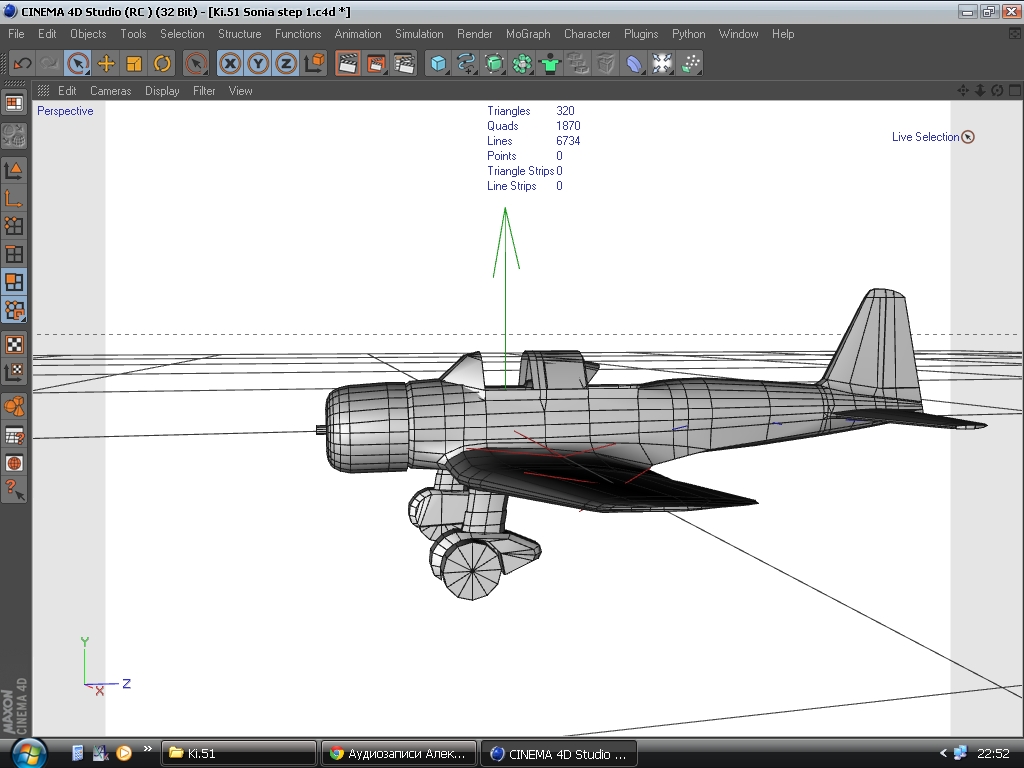The height and width of the screenshot is (768, 1024).
Task: Toggle the Z axis lock
Action: (286, 64)
